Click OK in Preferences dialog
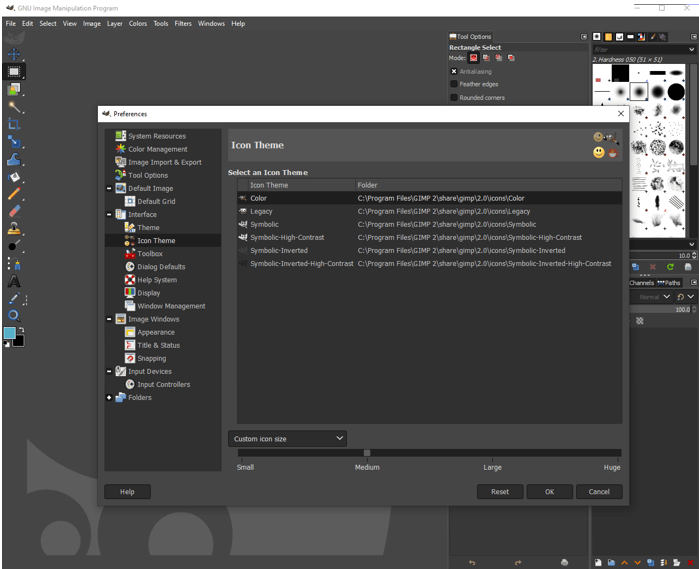699x569 pixels. (x=550, y=492)
